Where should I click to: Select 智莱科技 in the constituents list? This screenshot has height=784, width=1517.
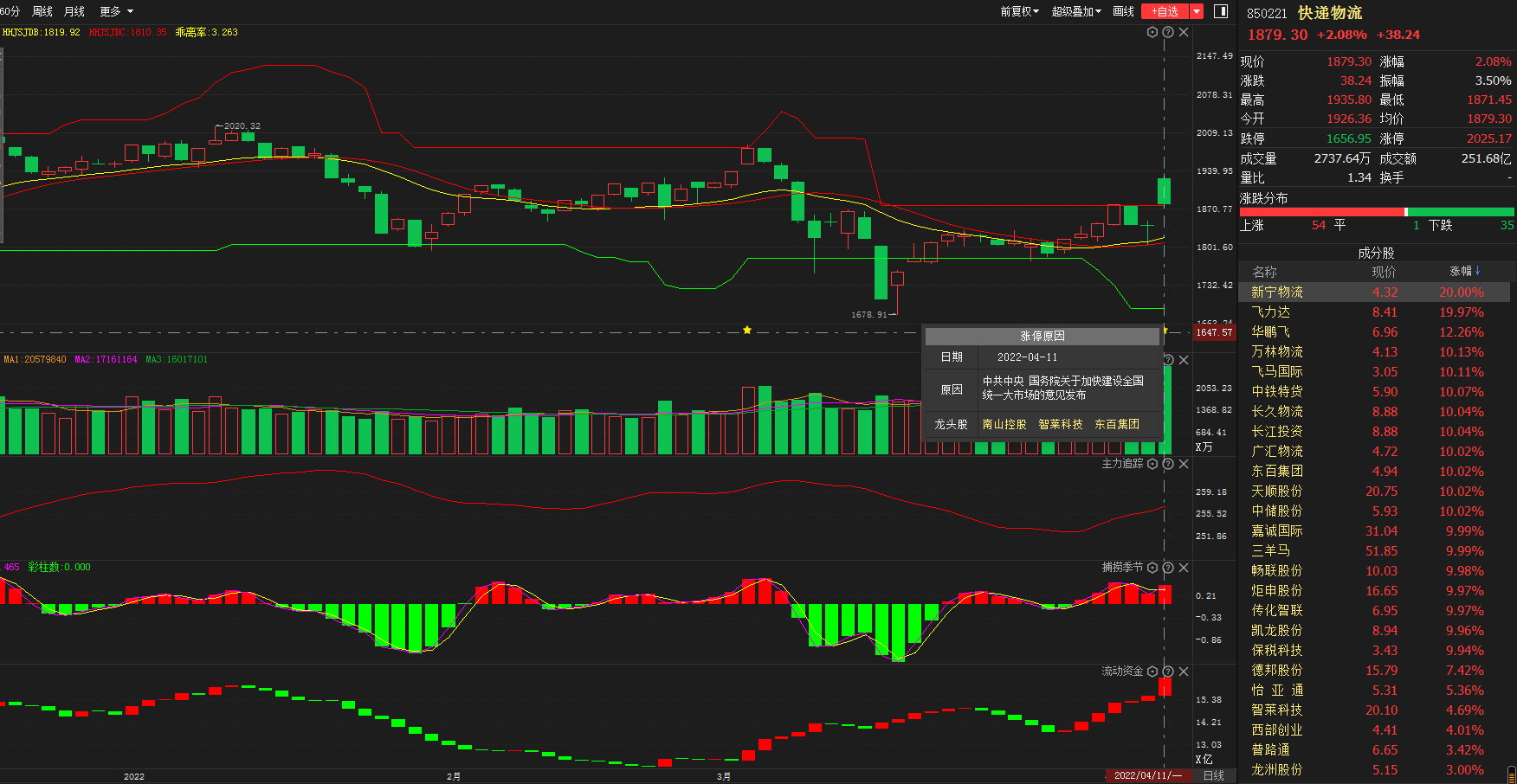point(1375,710)
